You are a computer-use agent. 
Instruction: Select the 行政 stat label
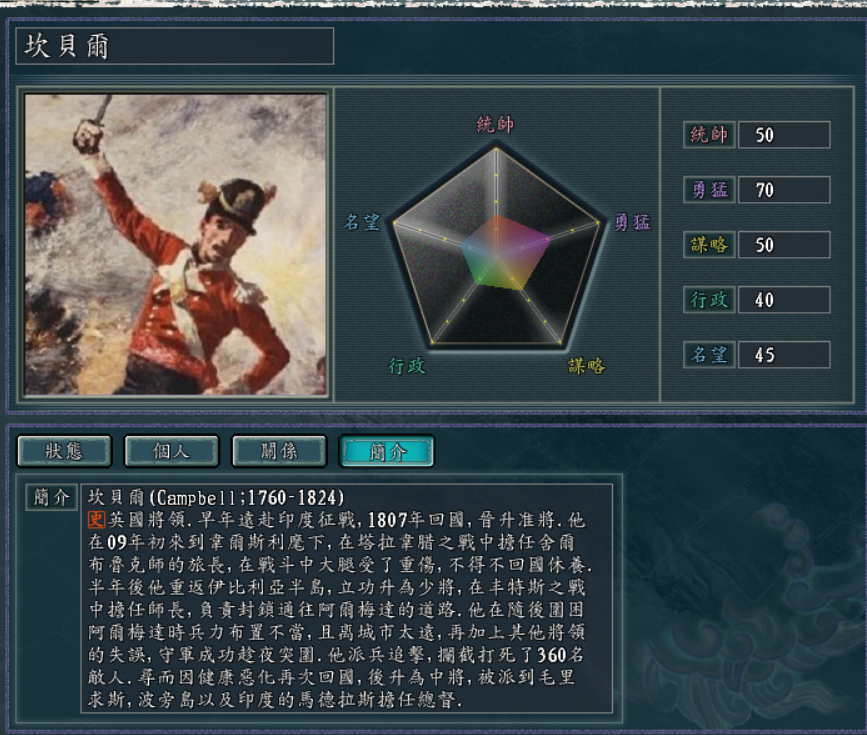(709, 300)
